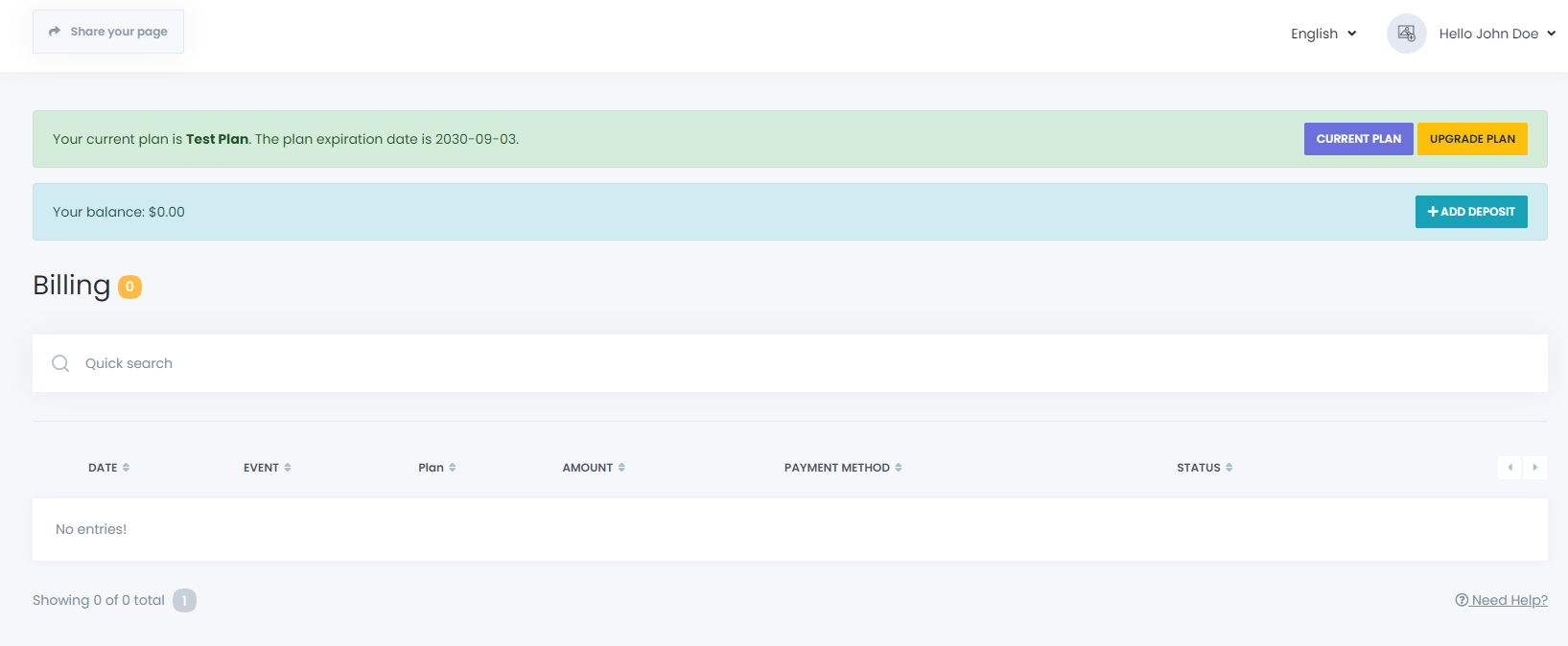Click sort arrows beside AMOUNT column
Viewport: 1568px width, 646px height.
(621, 468)
